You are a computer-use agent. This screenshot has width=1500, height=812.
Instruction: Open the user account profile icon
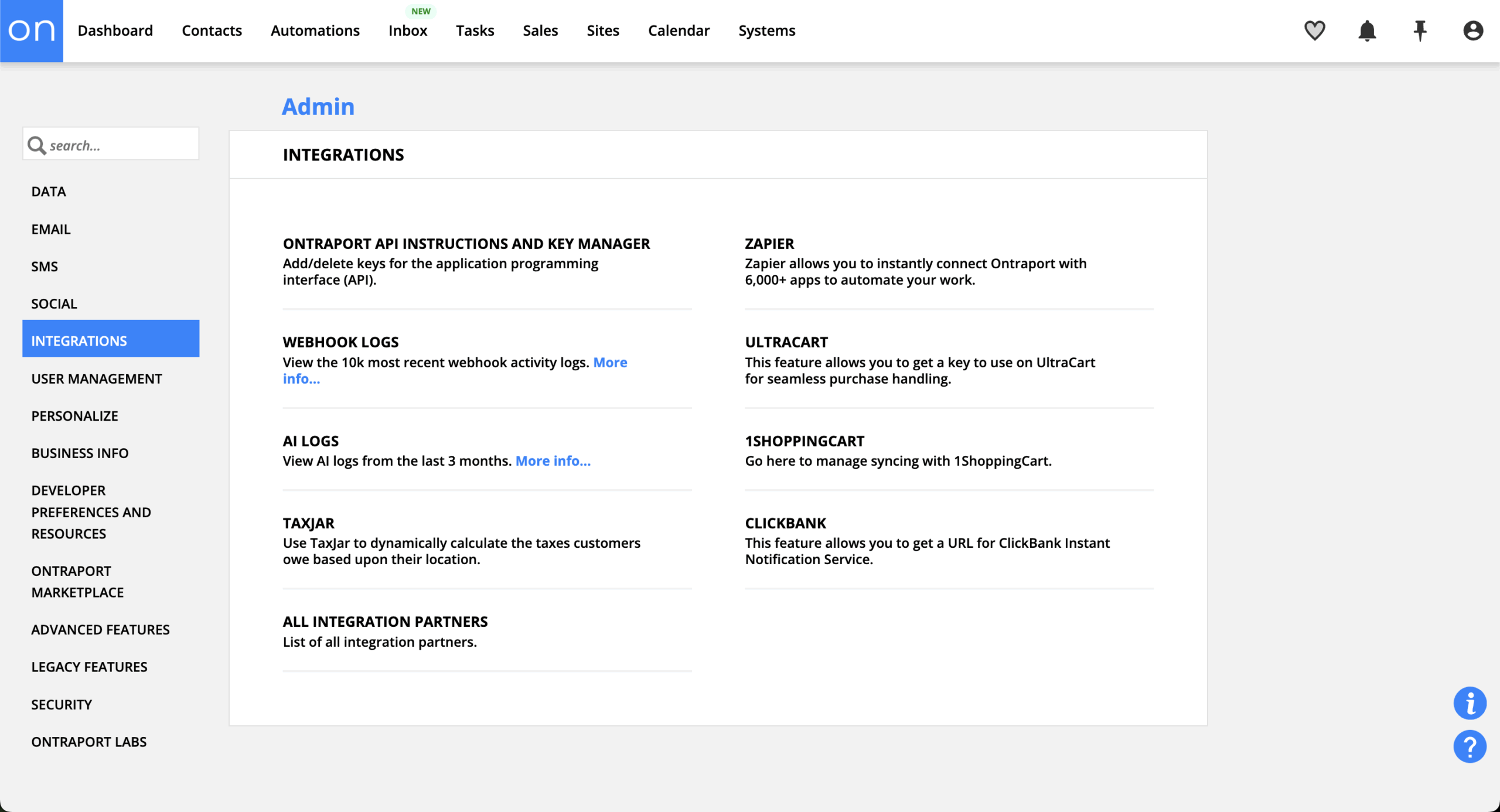1473,30
